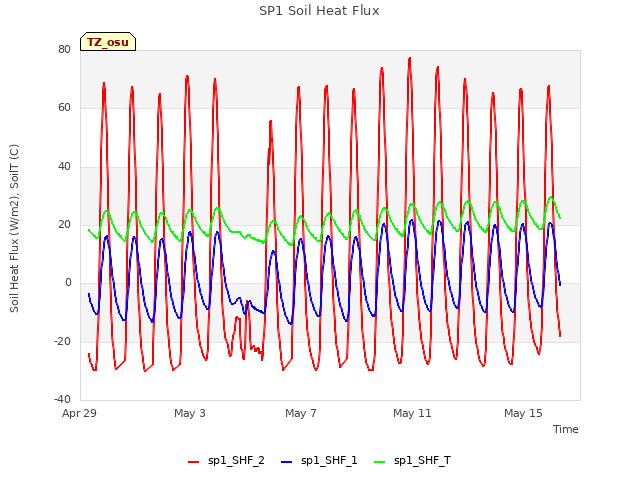Toggle the sp1_SHF_2 legend entry
The image size is (640, 480).
[x=226, y=461]
